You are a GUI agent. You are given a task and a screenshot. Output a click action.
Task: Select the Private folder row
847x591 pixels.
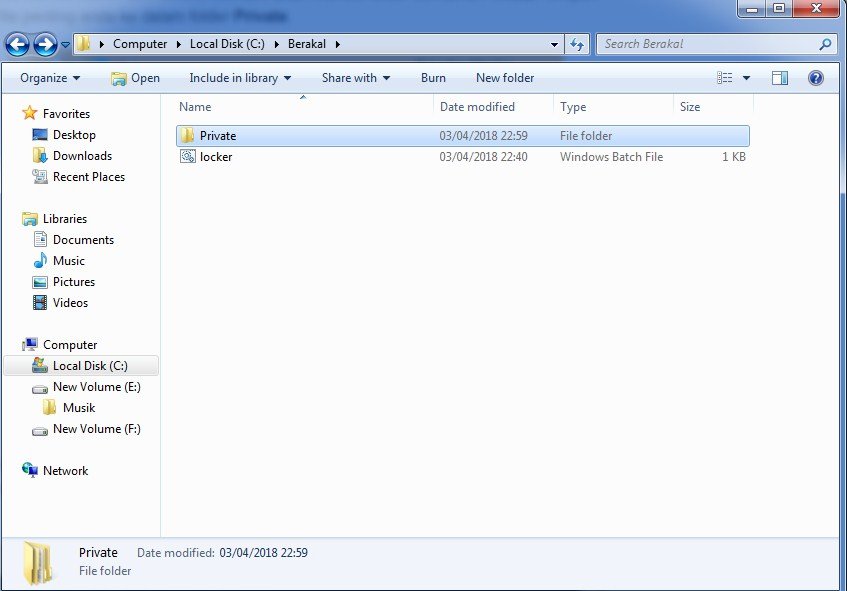[x=462, y=136]
